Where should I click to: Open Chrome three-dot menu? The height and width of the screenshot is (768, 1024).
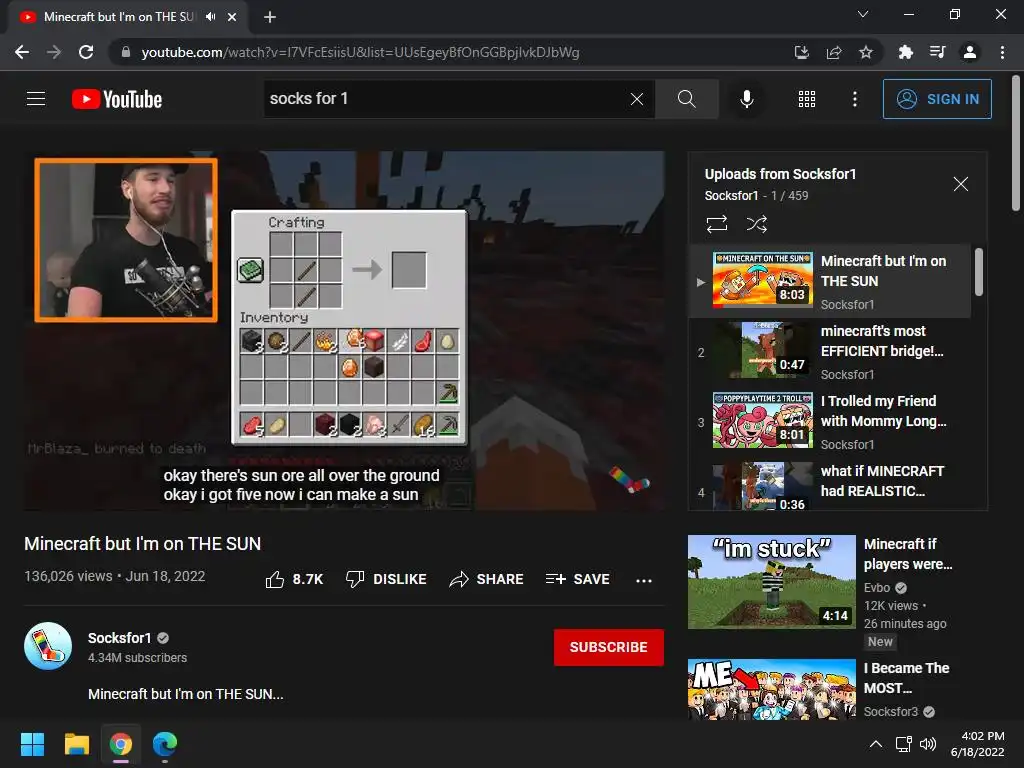click(1002, 52)
